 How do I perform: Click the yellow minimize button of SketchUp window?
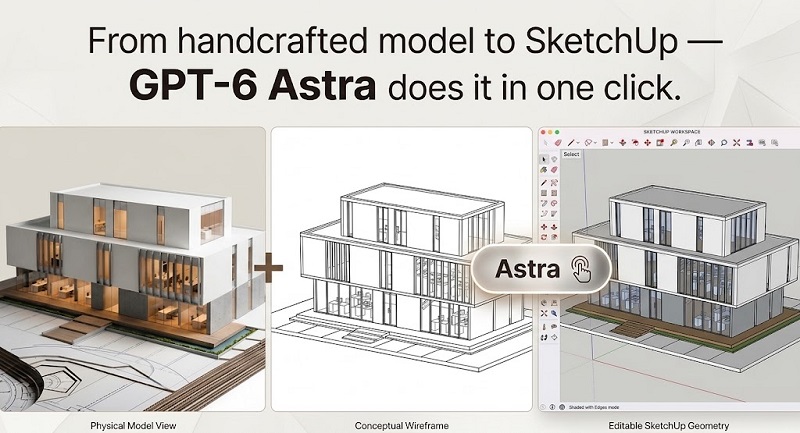click(550, 132)
